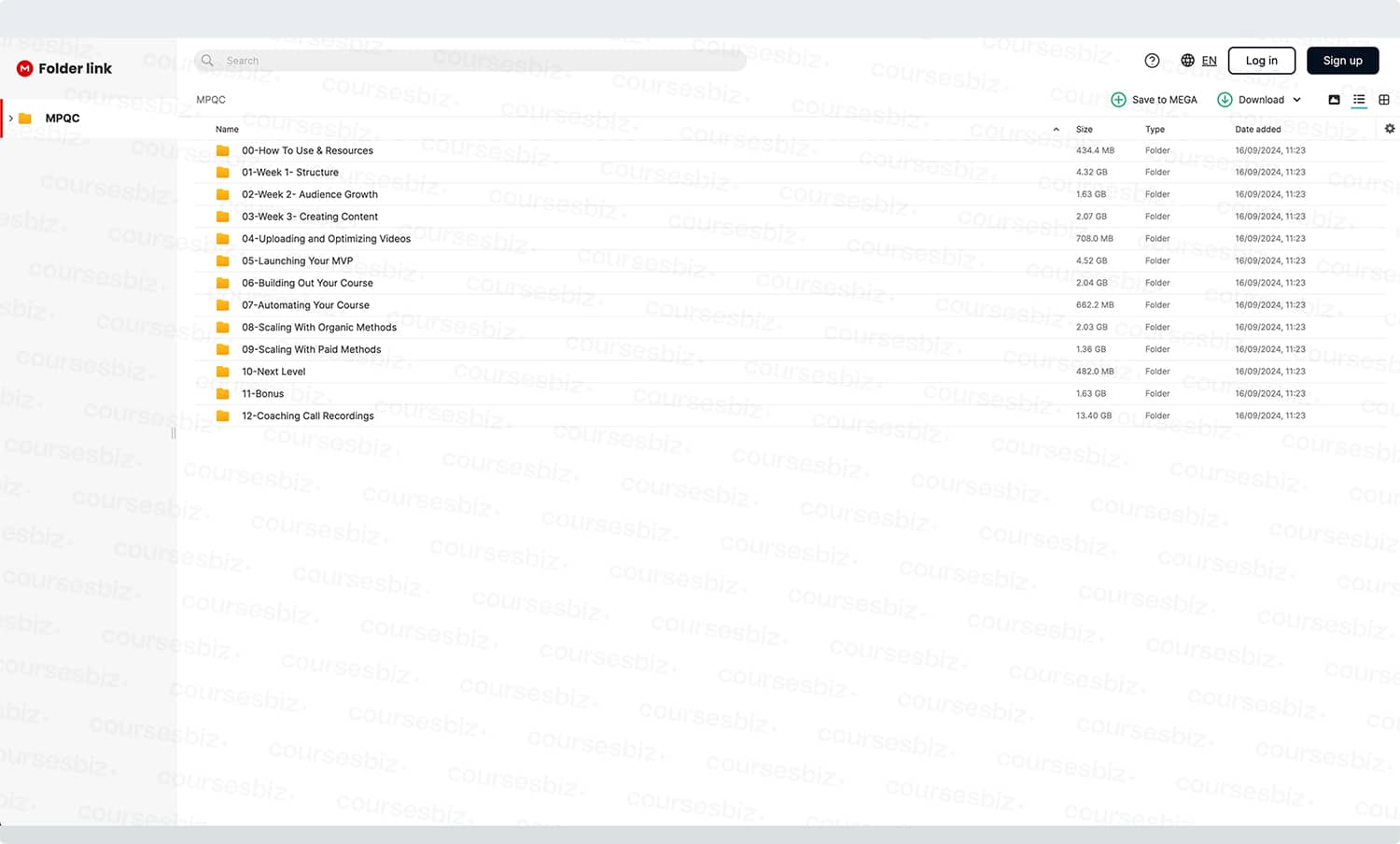Select 02-Week 2- Audience Growth row
The height and width of the screenshot is (844, 1400).
click(790, 194)
